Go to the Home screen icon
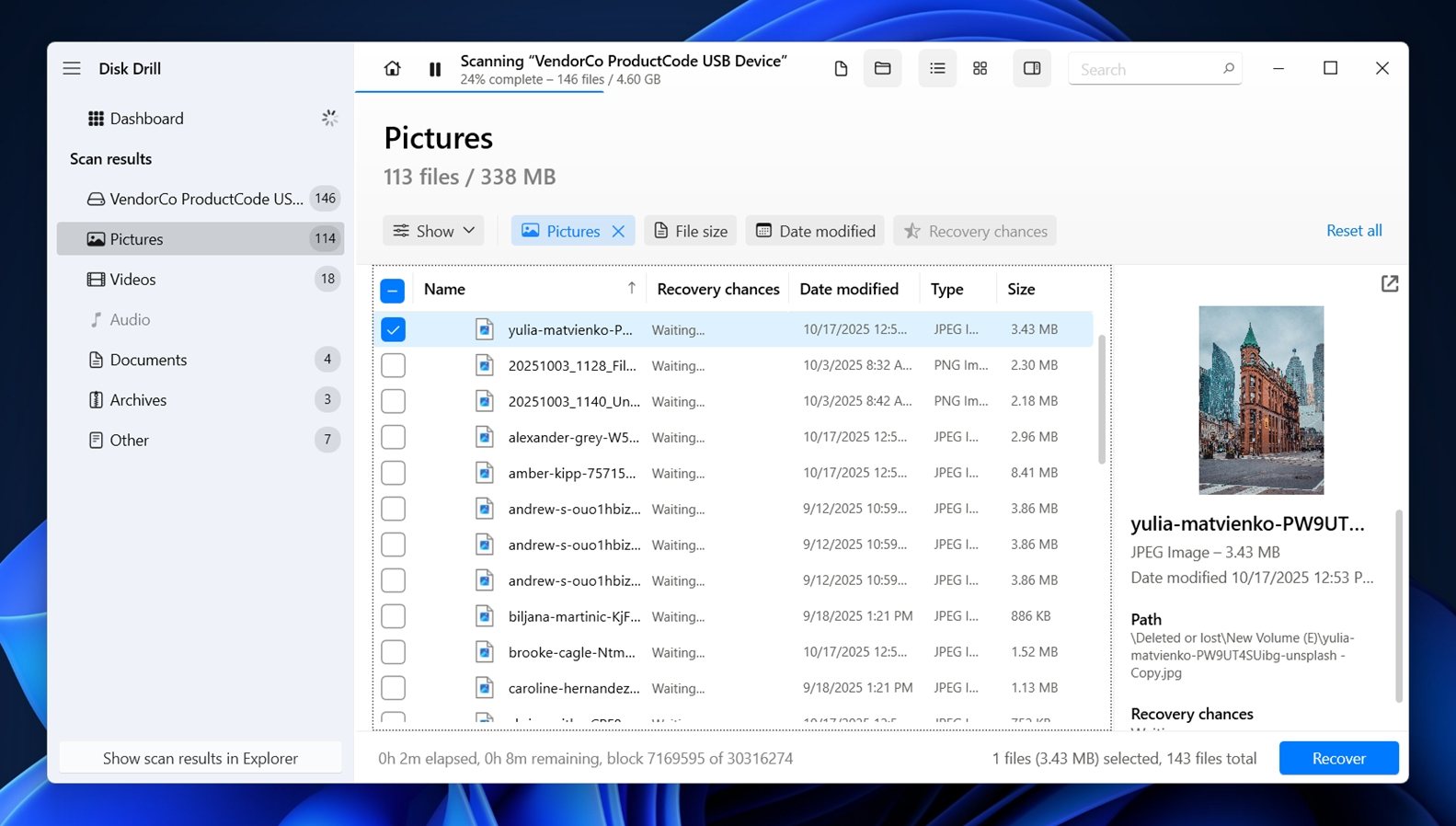The image size is (1456, 826). [392, 69]
